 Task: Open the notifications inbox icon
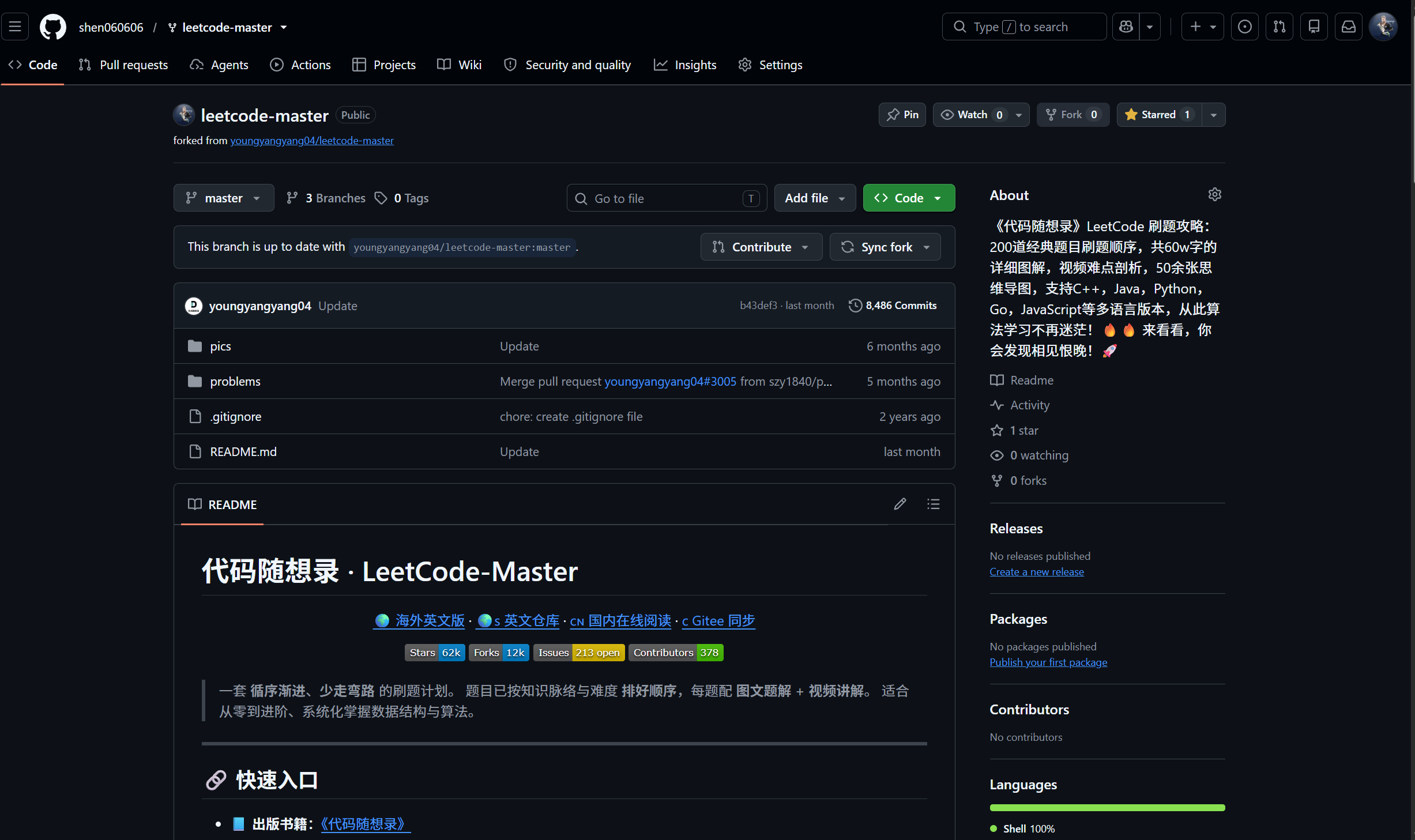coord(1348,27)
